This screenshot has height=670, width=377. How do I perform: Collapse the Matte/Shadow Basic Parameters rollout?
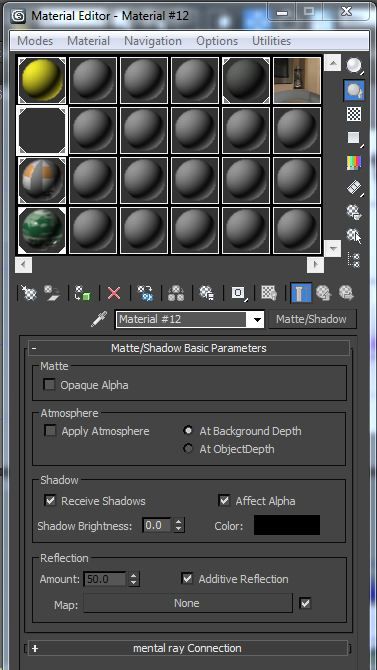(x=189, y=348)
